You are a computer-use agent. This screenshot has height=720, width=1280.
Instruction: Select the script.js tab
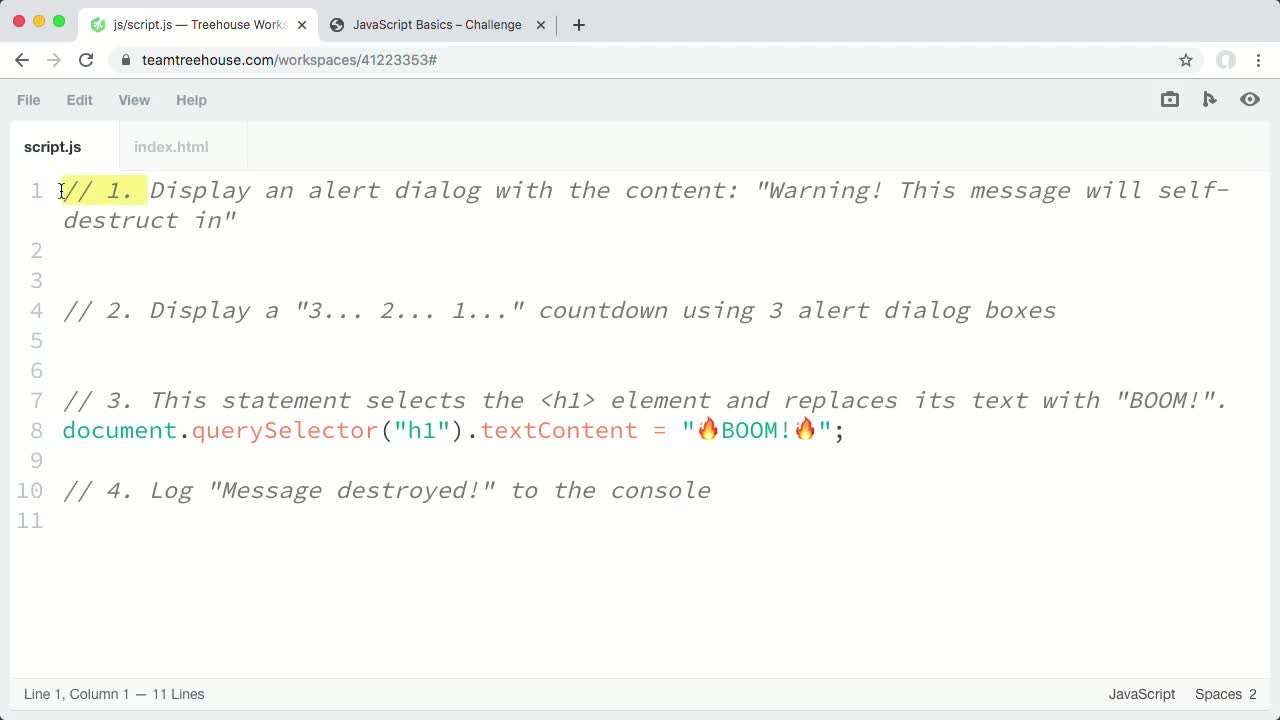coord(52,146)
